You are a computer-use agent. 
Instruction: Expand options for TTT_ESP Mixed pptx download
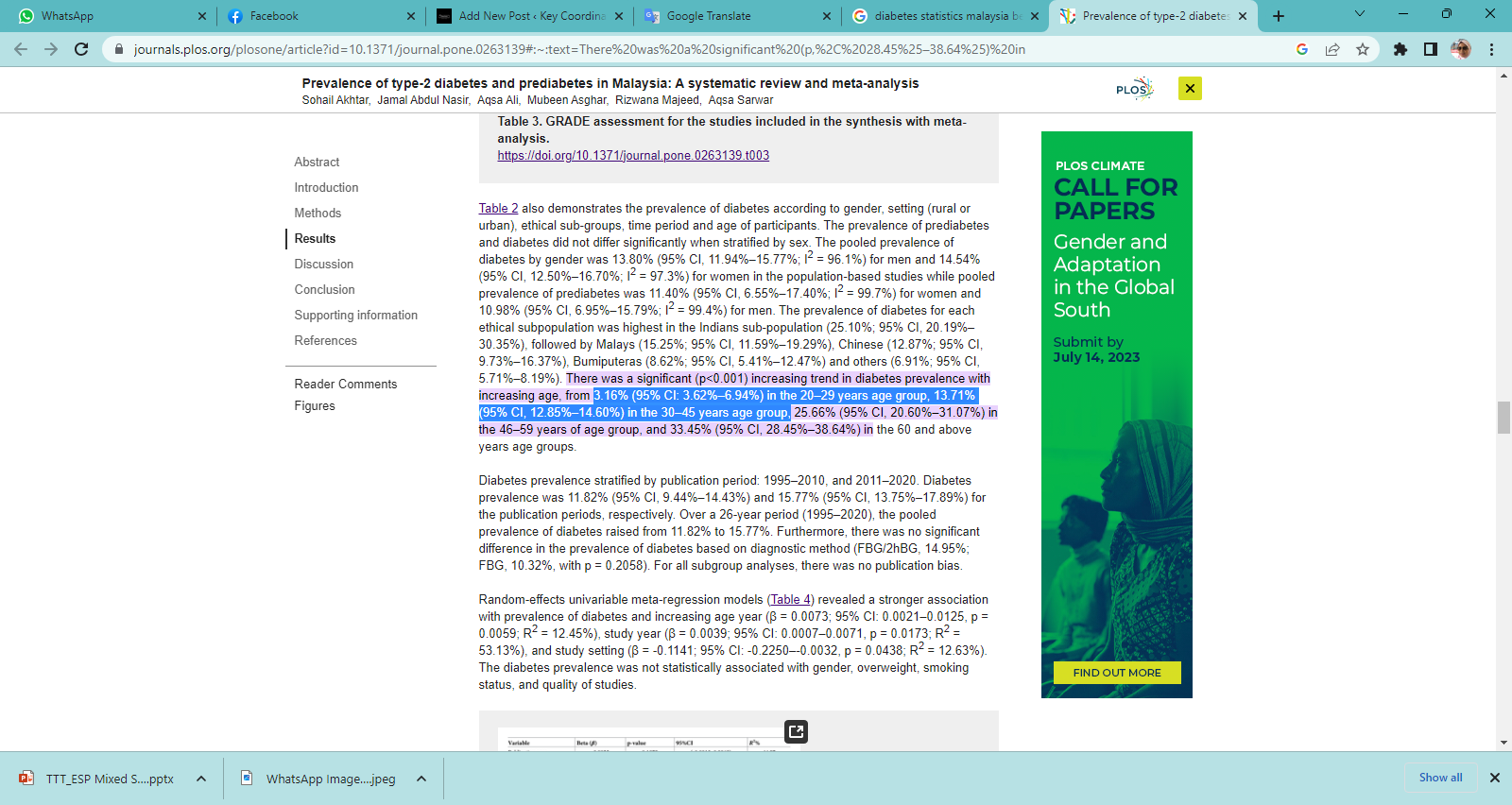point(201,779)
